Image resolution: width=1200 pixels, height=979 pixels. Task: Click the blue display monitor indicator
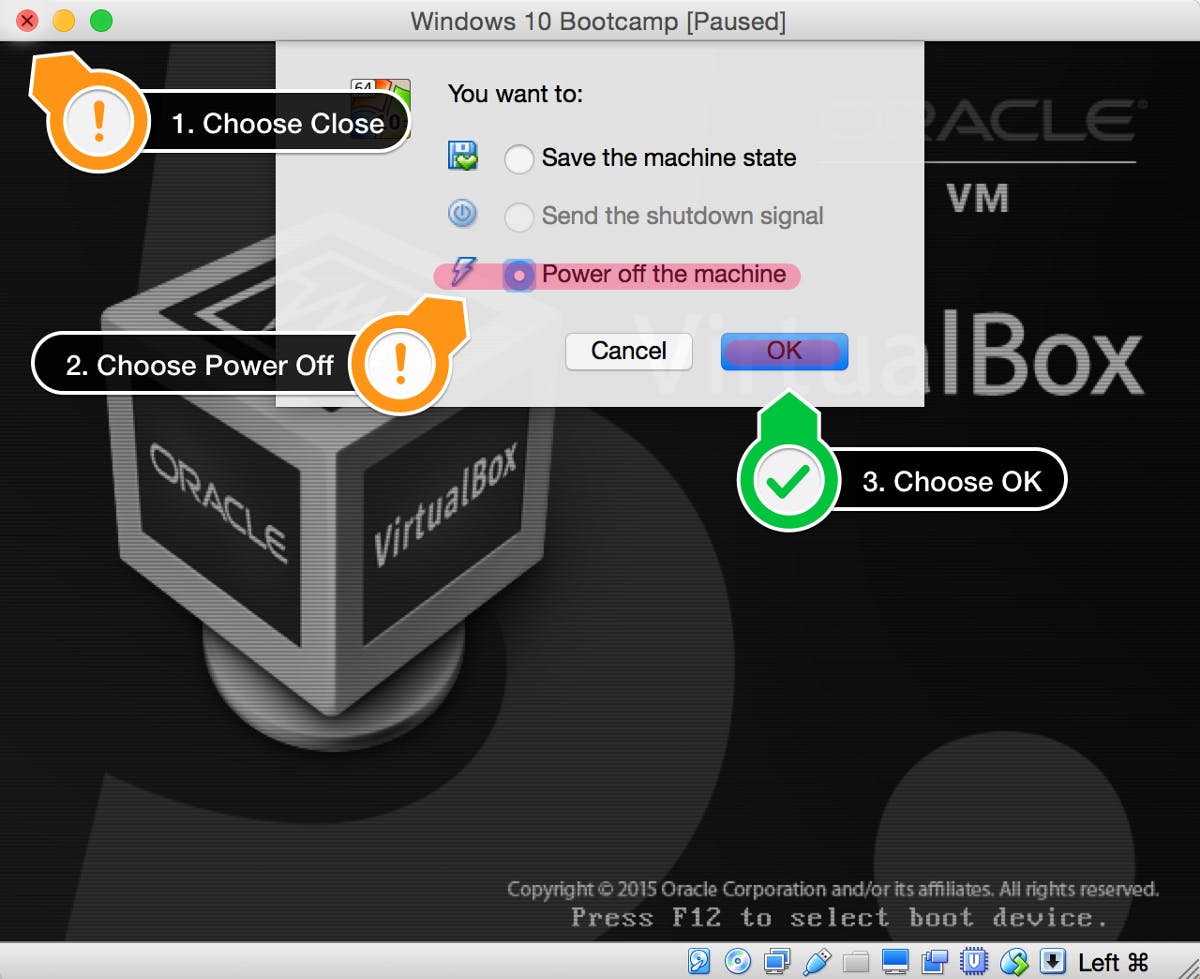click(x=895, y=962)
